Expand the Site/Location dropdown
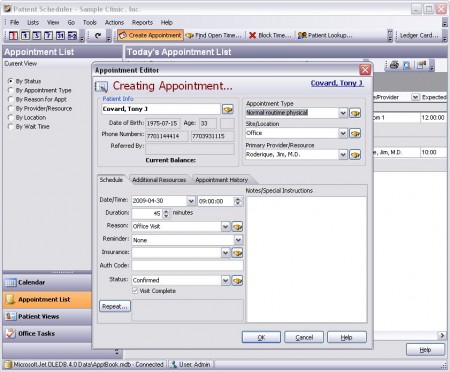 pyautogui.click(x=343, y=134)
